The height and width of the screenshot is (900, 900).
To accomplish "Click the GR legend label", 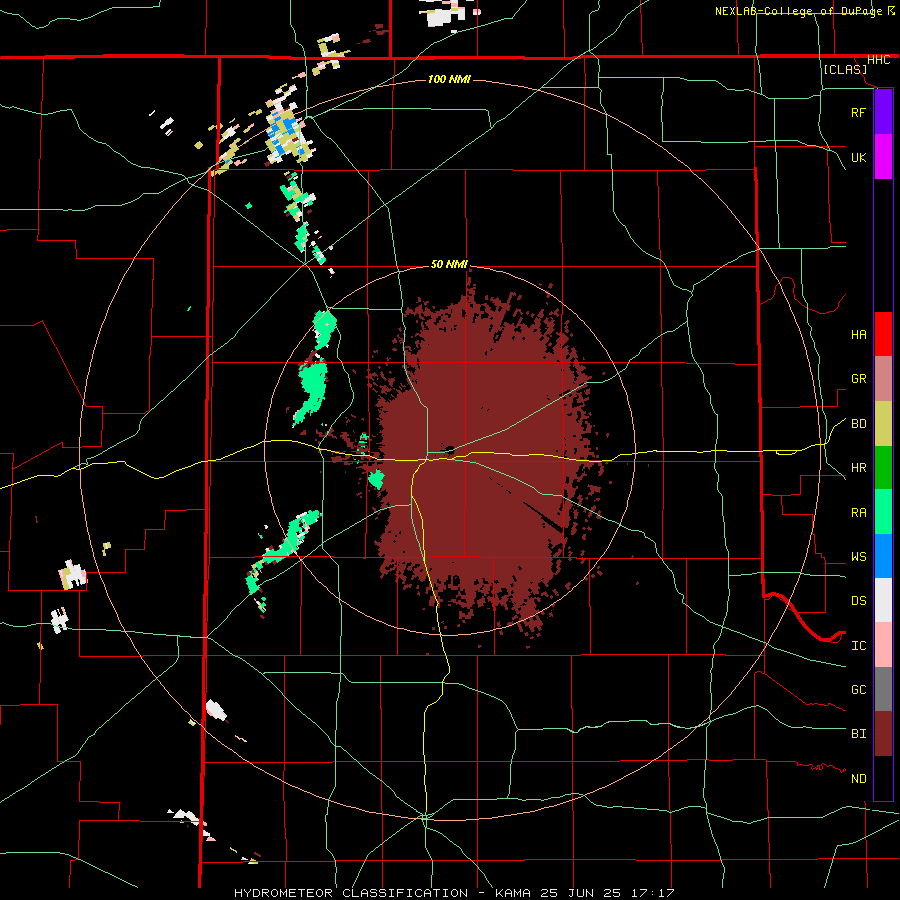I will pos(858,379).
